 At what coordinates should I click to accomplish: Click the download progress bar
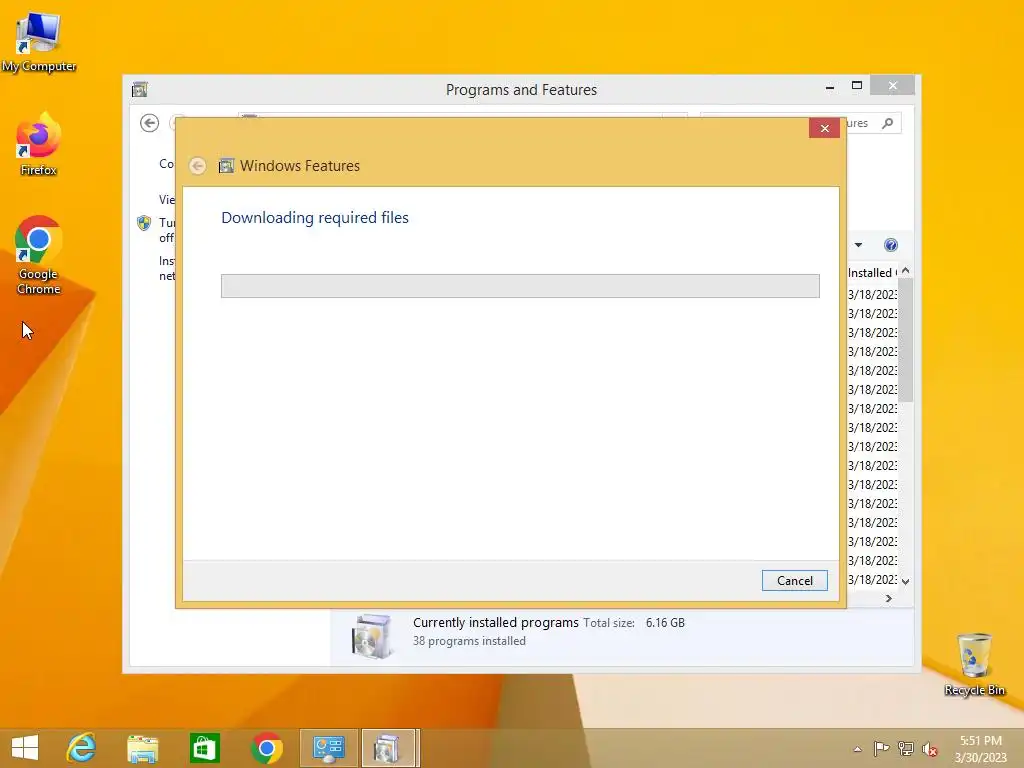pos(520,286)
